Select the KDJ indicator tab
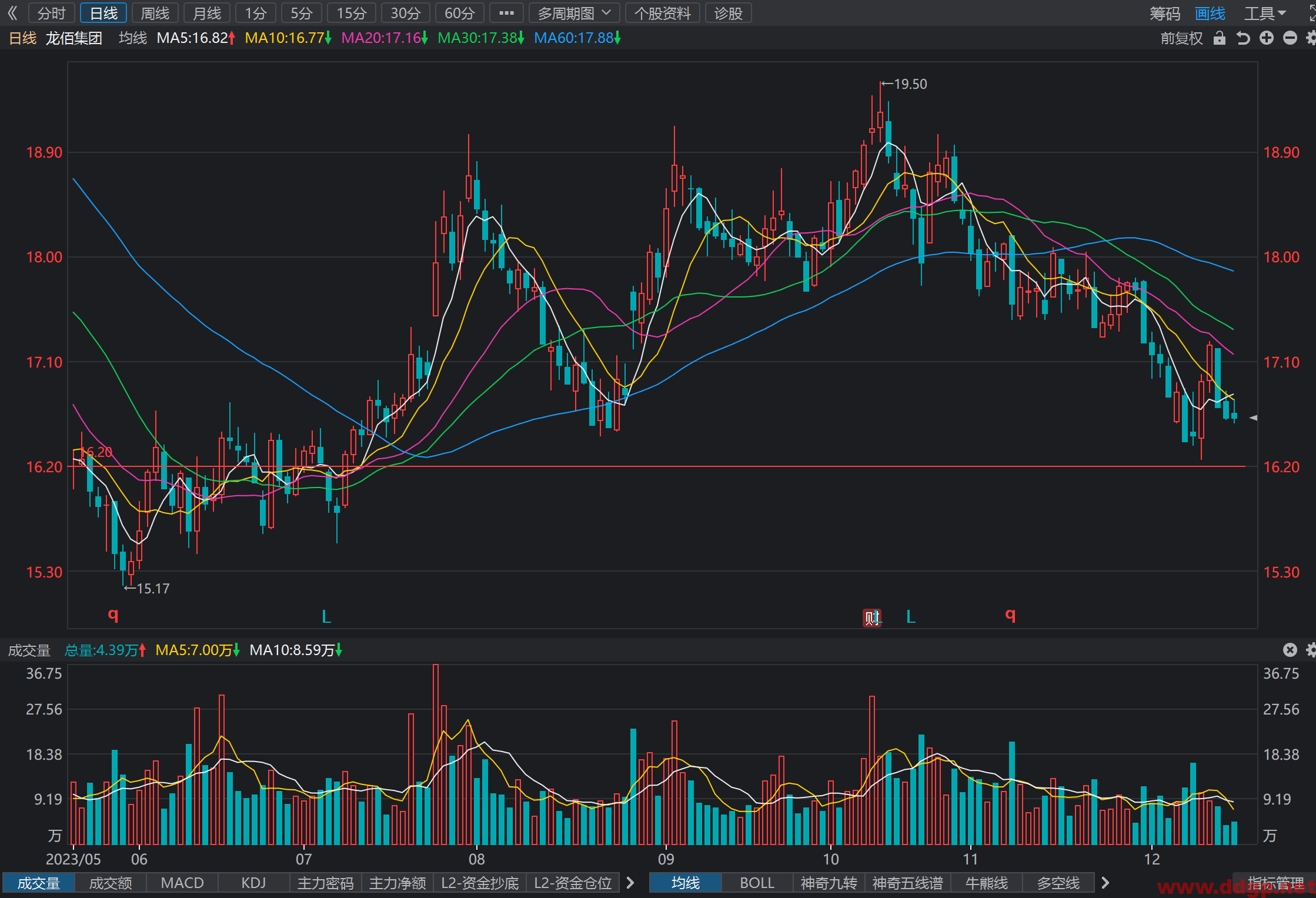This screenshot has height=898, width=1316. [x=254, y=883]
